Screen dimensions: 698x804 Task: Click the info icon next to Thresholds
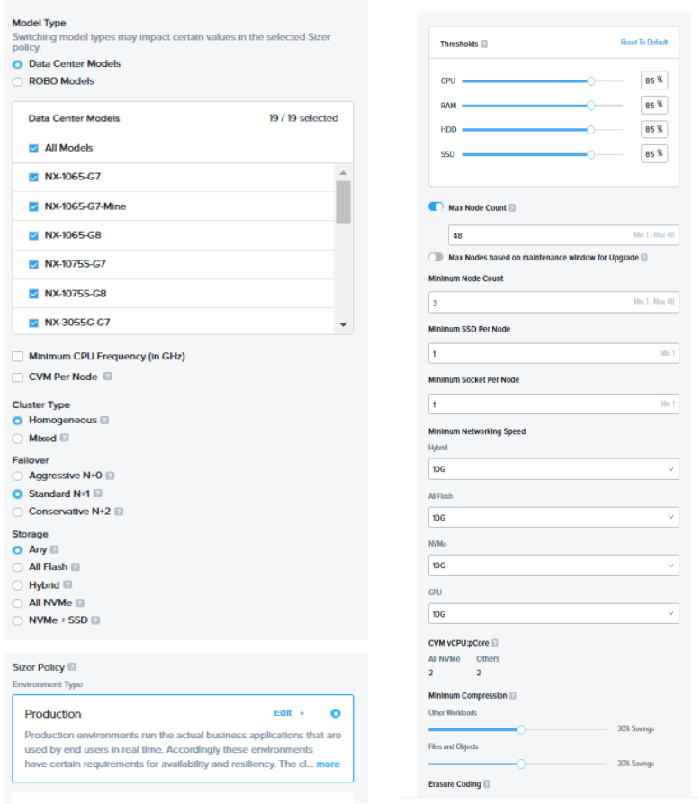pos(484,44)
